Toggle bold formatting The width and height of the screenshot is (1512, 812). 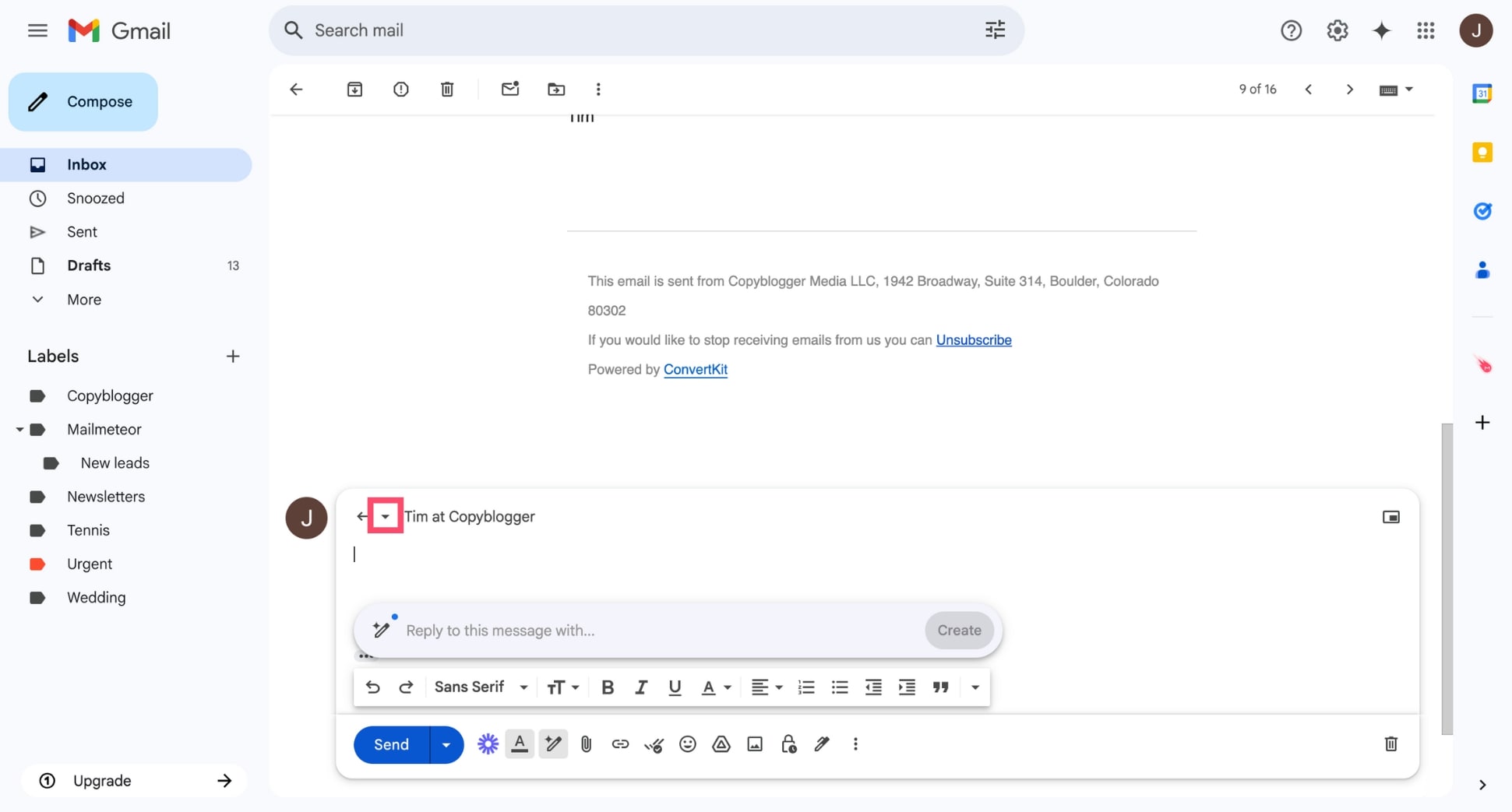(x=608, y=687)
